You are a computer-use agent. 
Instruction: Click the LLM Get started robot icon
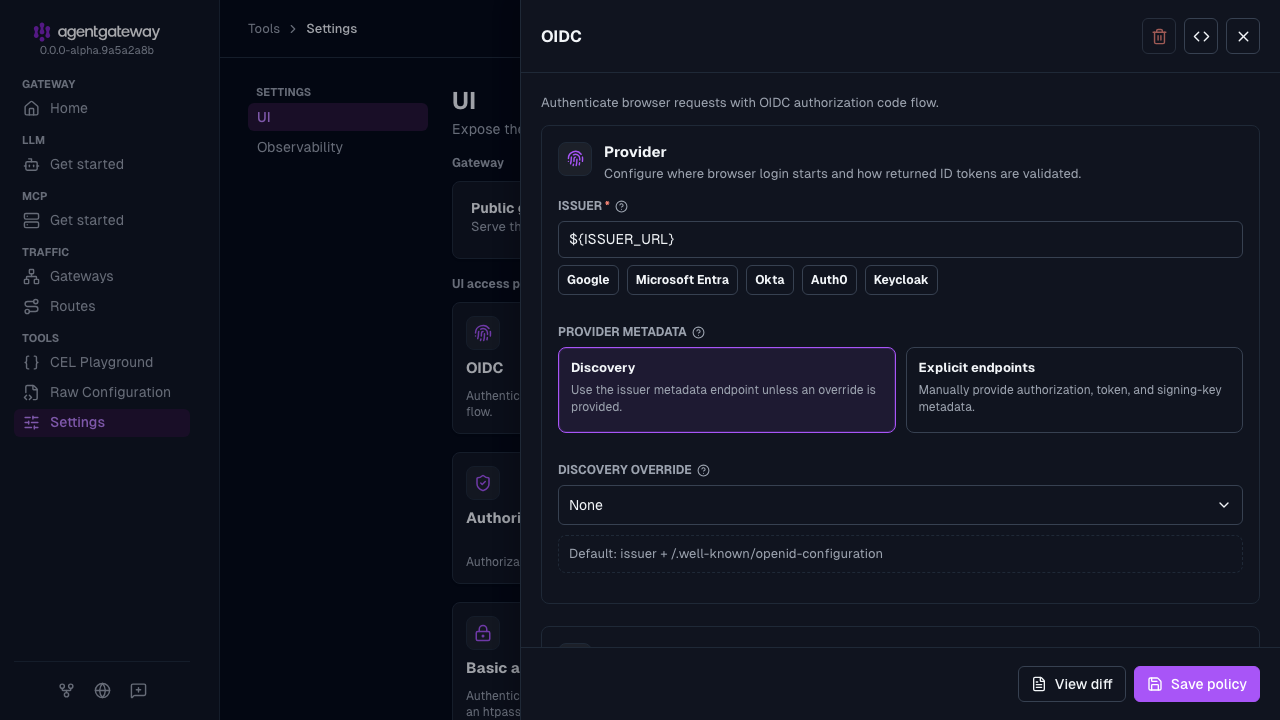pos(32,164)
